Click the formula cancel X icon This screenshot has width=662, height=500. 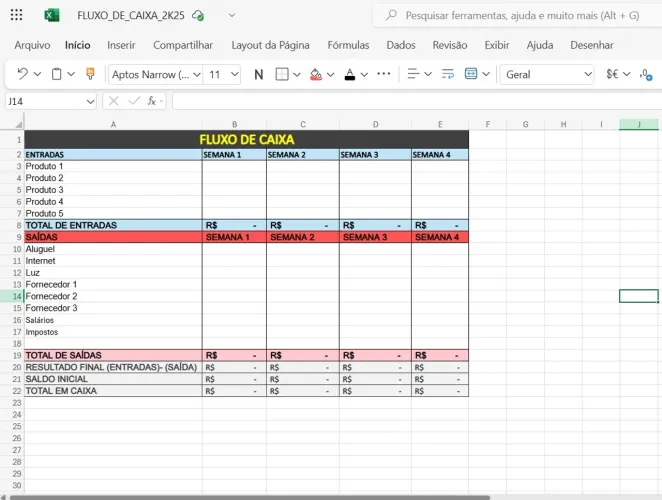(x=114, y=101)
